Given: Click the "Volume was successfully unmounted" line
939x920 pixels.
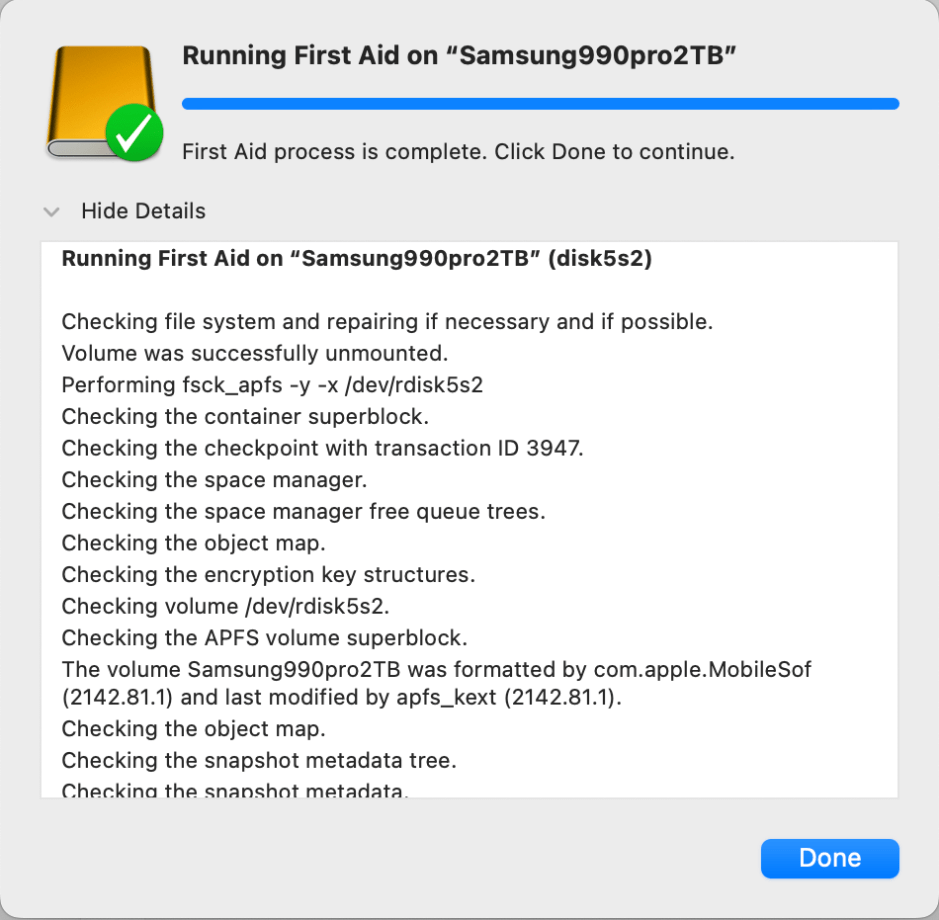Looking at the screenshot, I should click(x=254, y=353).
